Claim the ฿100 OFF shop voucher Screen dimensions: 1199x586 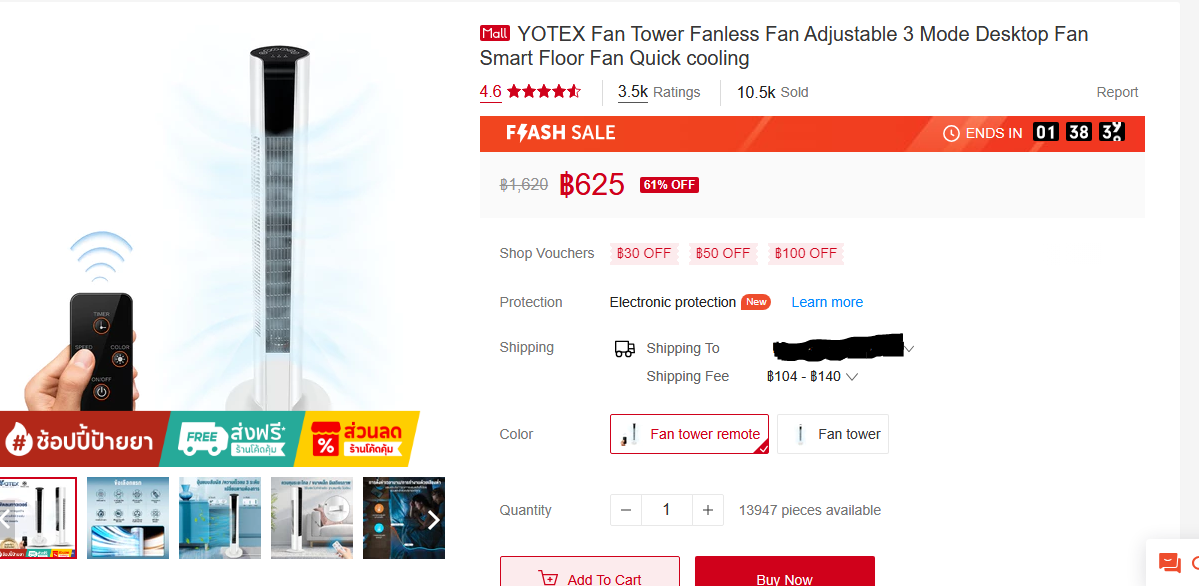(x=806, y=253)
